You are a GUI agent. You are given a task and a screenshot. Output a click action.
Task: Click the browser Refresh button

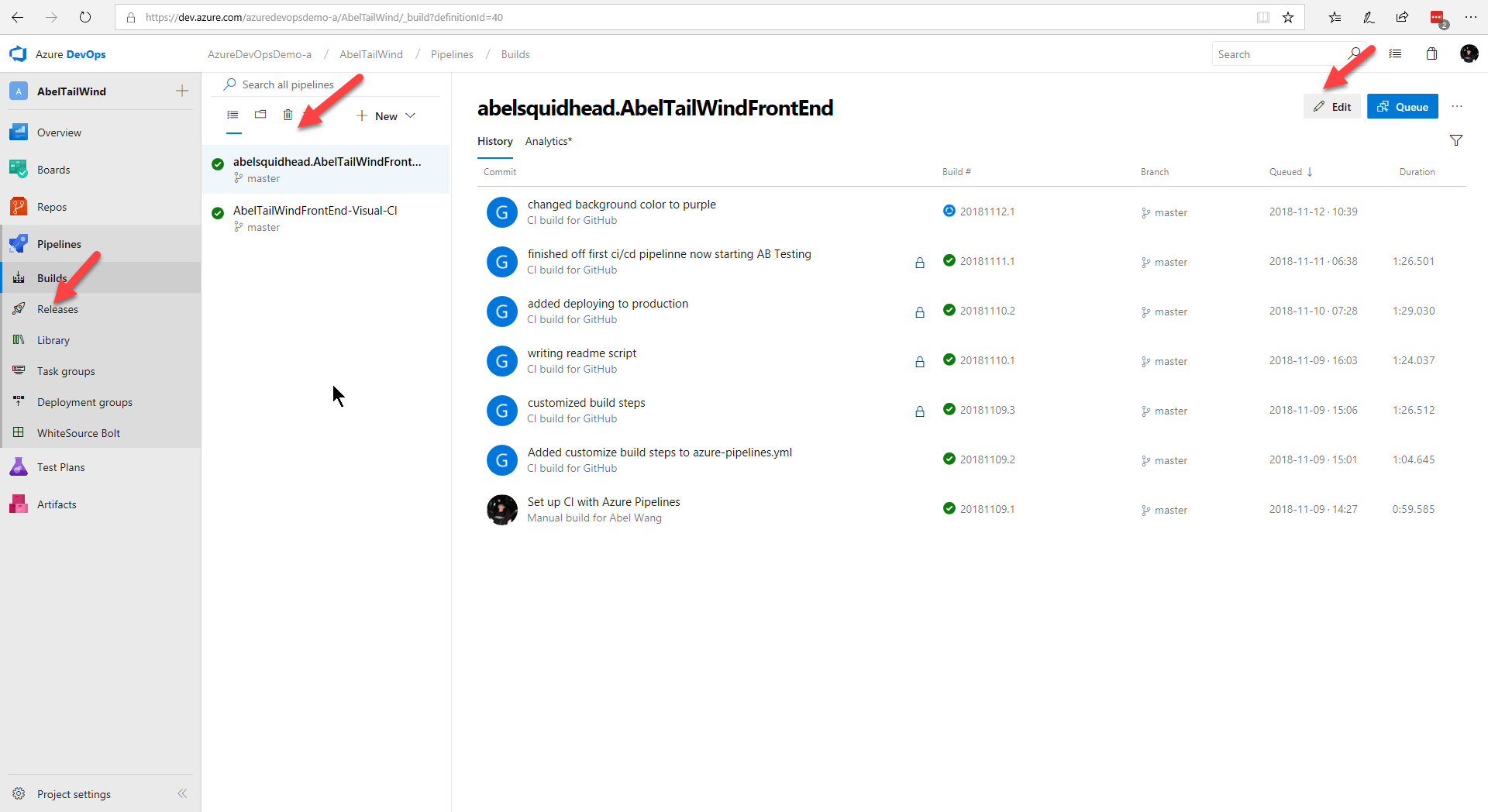pos(85,17)
